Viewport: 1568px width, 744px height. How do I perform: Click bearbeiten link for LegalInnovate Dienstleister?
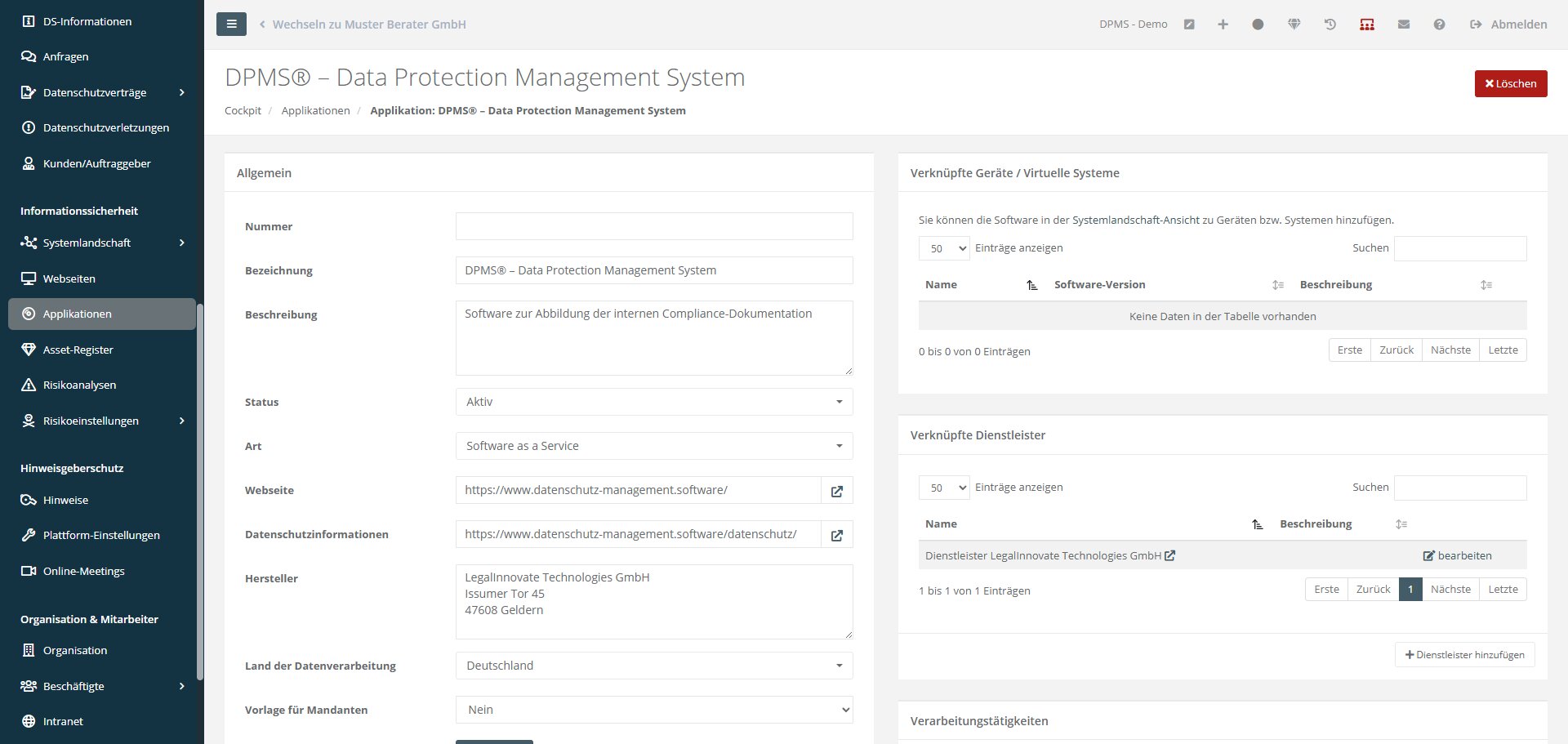(x=1458, y=555)
